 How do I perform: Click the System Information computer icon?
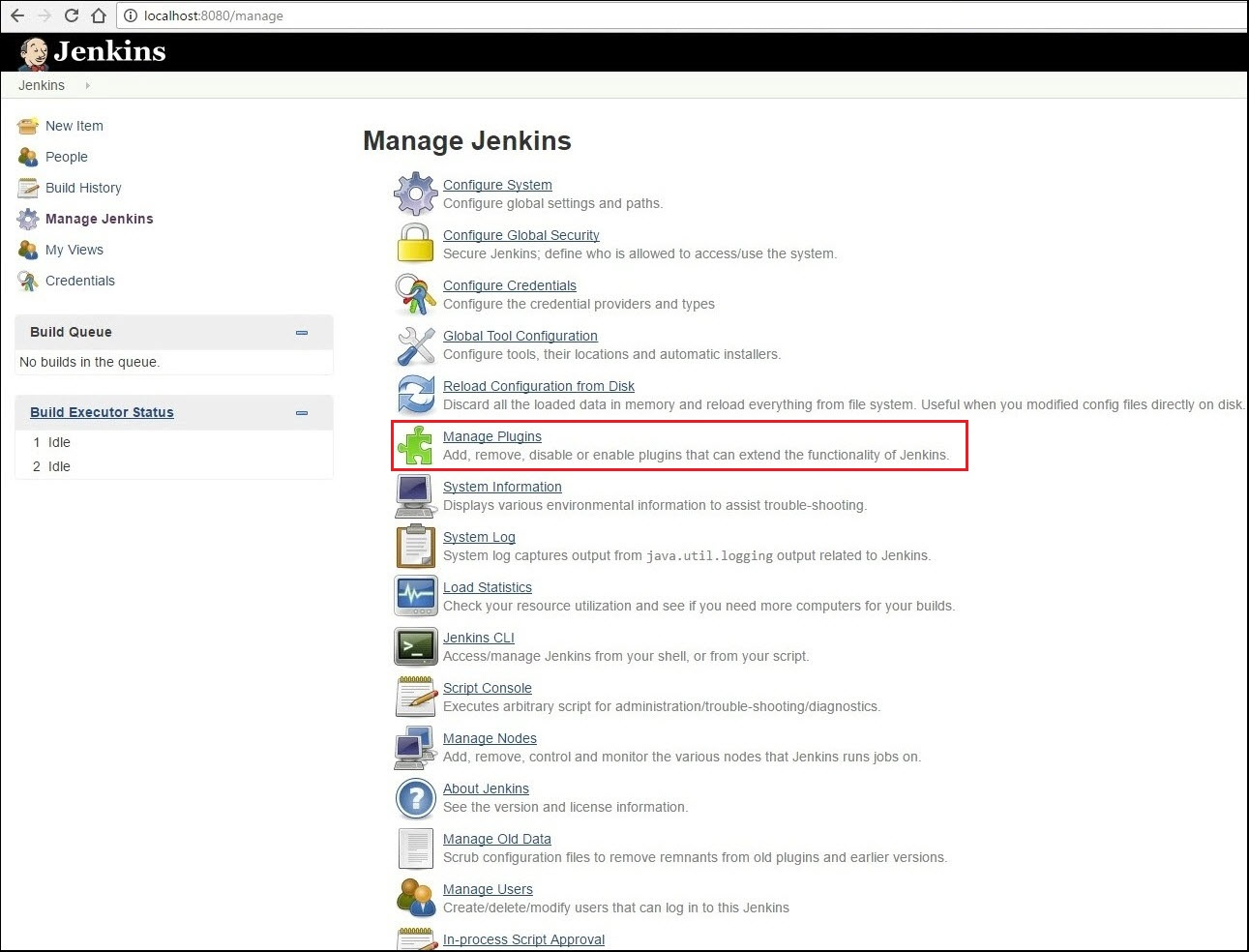[x=416, y=495]
